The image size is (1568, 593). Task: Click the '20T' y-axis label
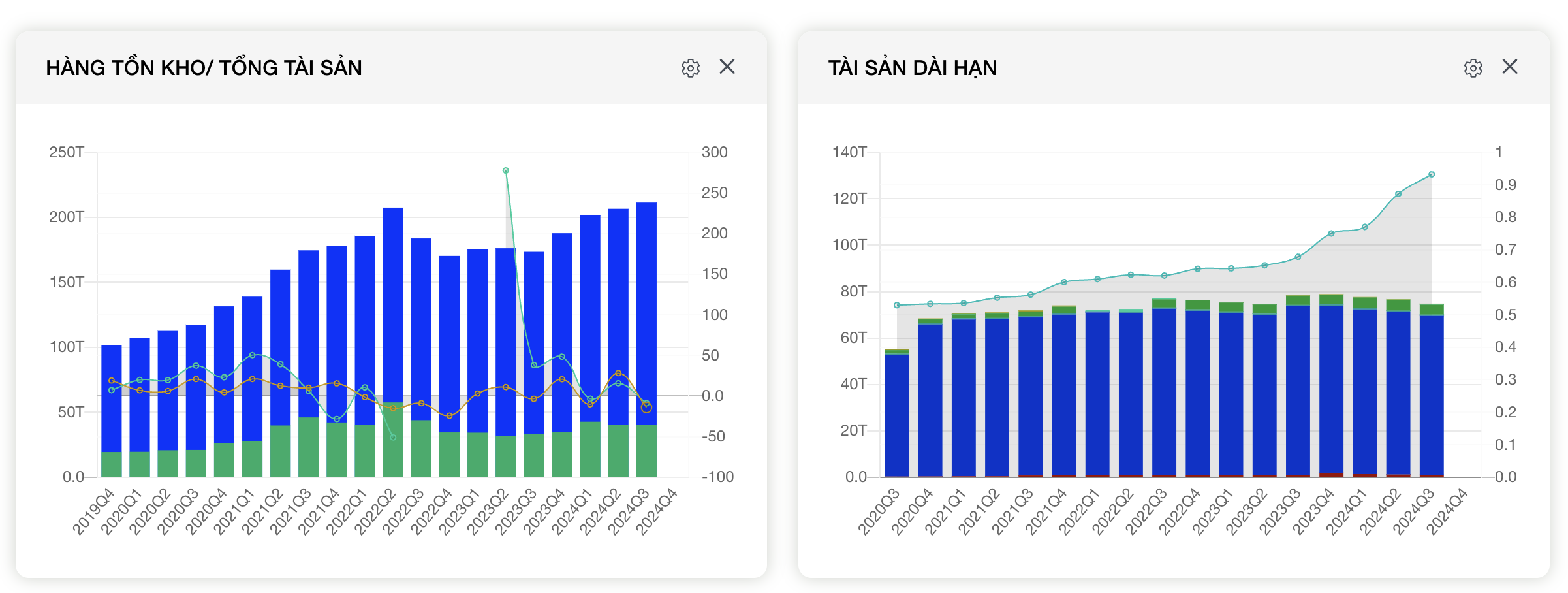[853, 430]
